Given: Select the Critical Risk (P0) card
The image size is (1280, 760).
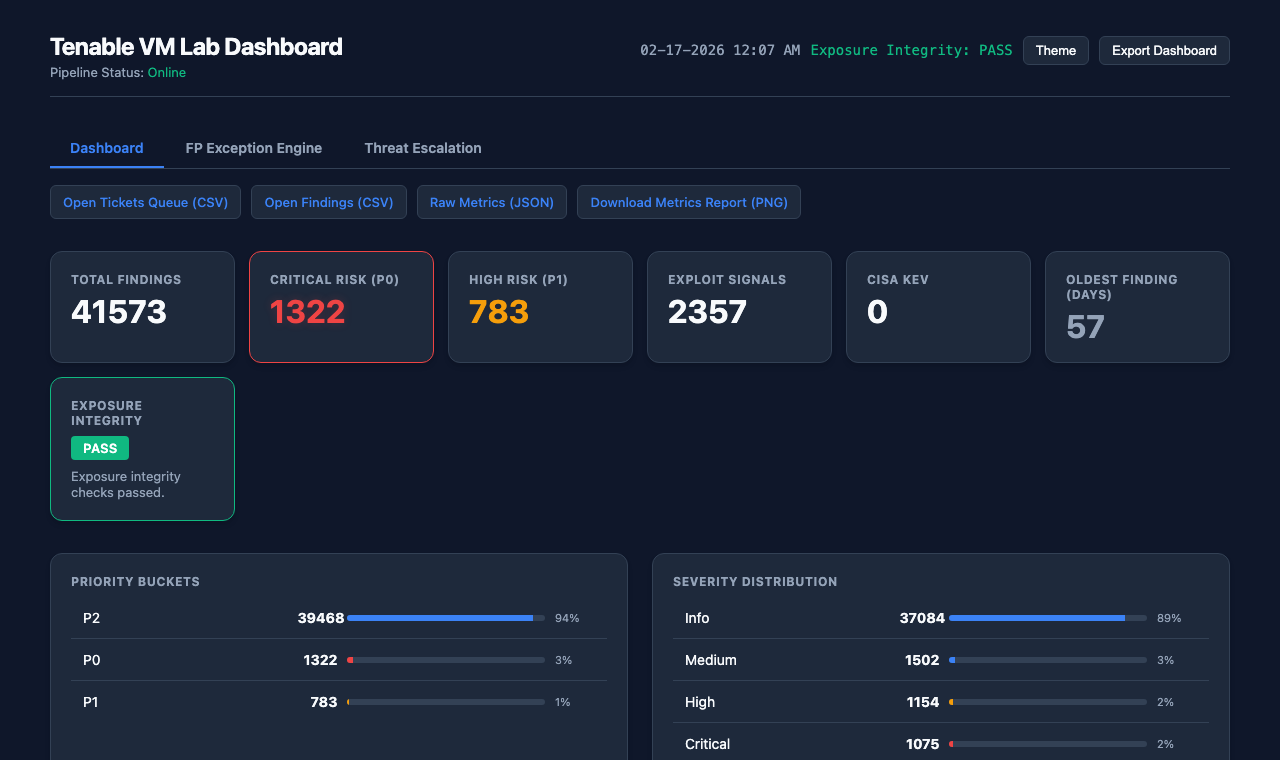Looking at the screenshot, I should [x=341, y=307].
